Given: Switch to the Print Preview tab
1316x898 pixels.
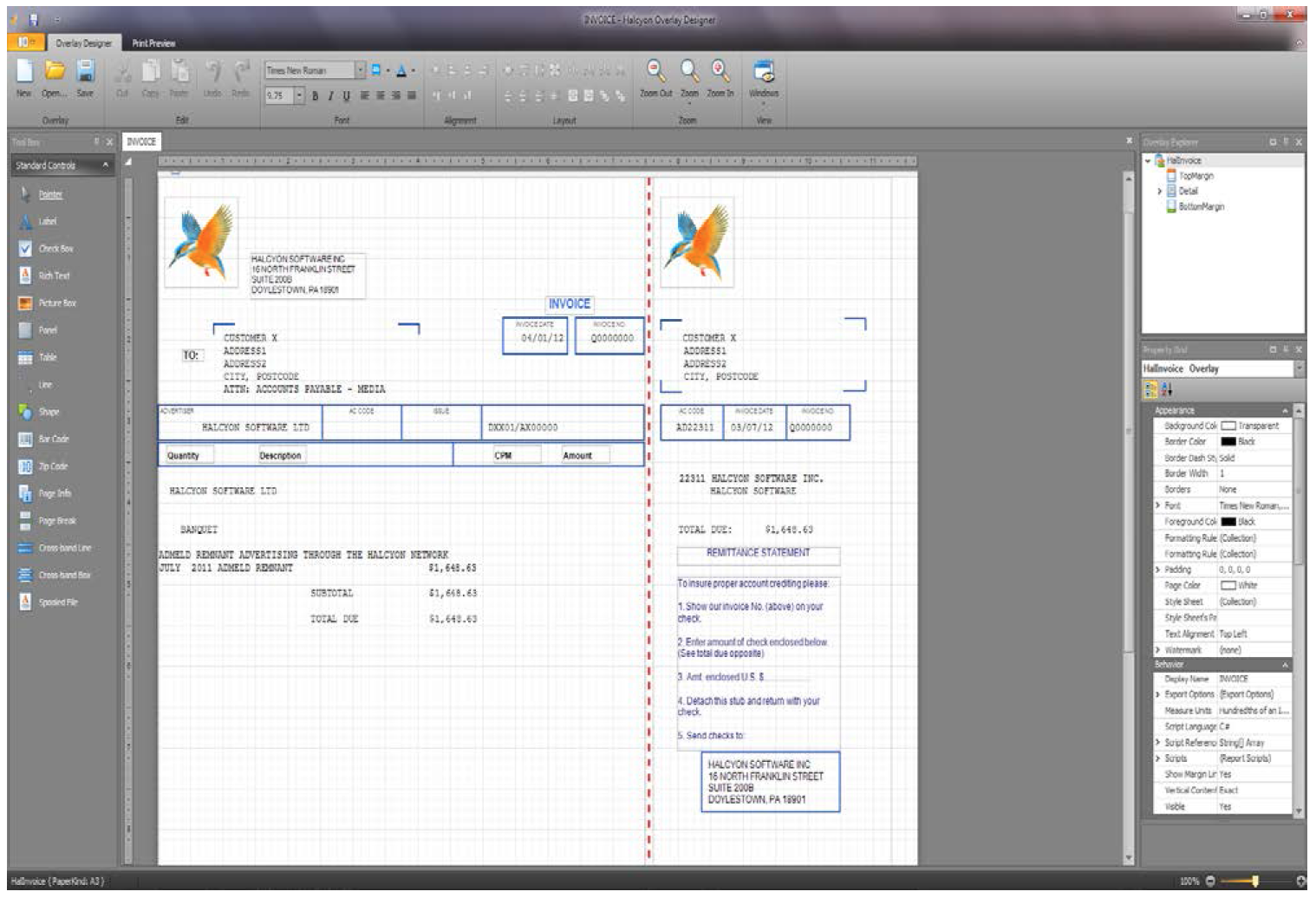Looking at the screenshot, I should (153, 42).
